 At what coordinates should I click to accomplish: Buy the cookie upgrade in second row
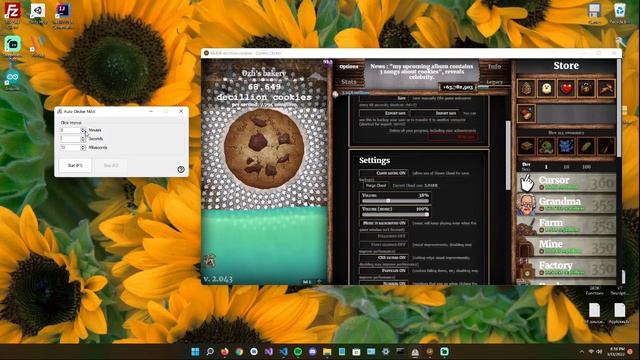(x=527, y=113)
